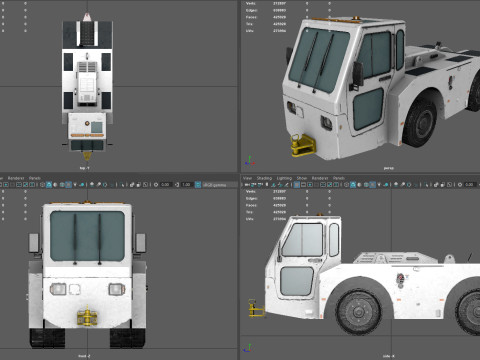Click Exposure reset icon in side view toolbar

coord(460,184)
